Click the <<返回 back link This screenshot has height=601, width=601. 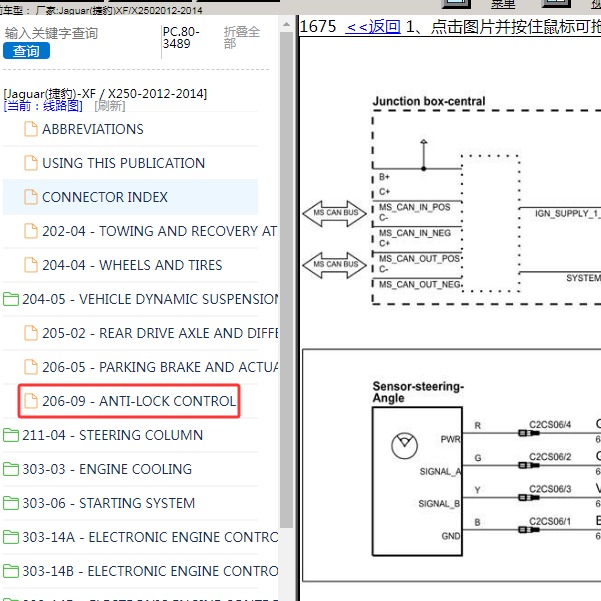point(373,26)
